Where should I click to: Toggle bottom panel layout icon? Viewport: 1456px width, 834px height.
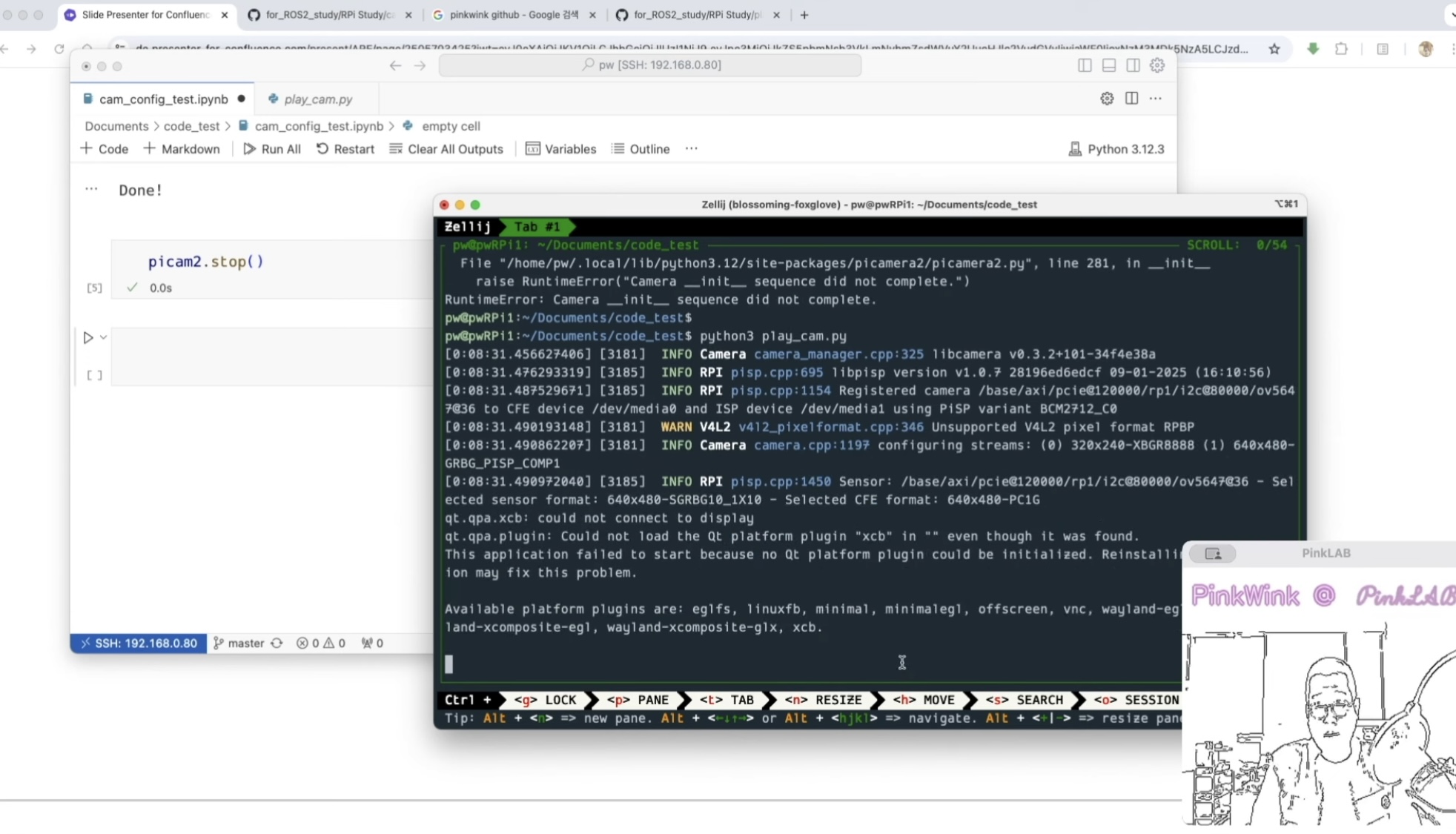[x=1109, y=65]
